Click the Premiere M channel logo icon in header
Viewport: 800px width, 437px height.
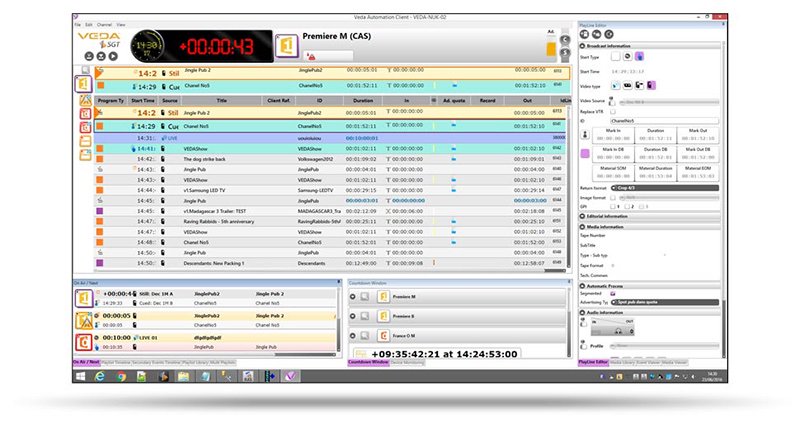[x=287, y=46]
